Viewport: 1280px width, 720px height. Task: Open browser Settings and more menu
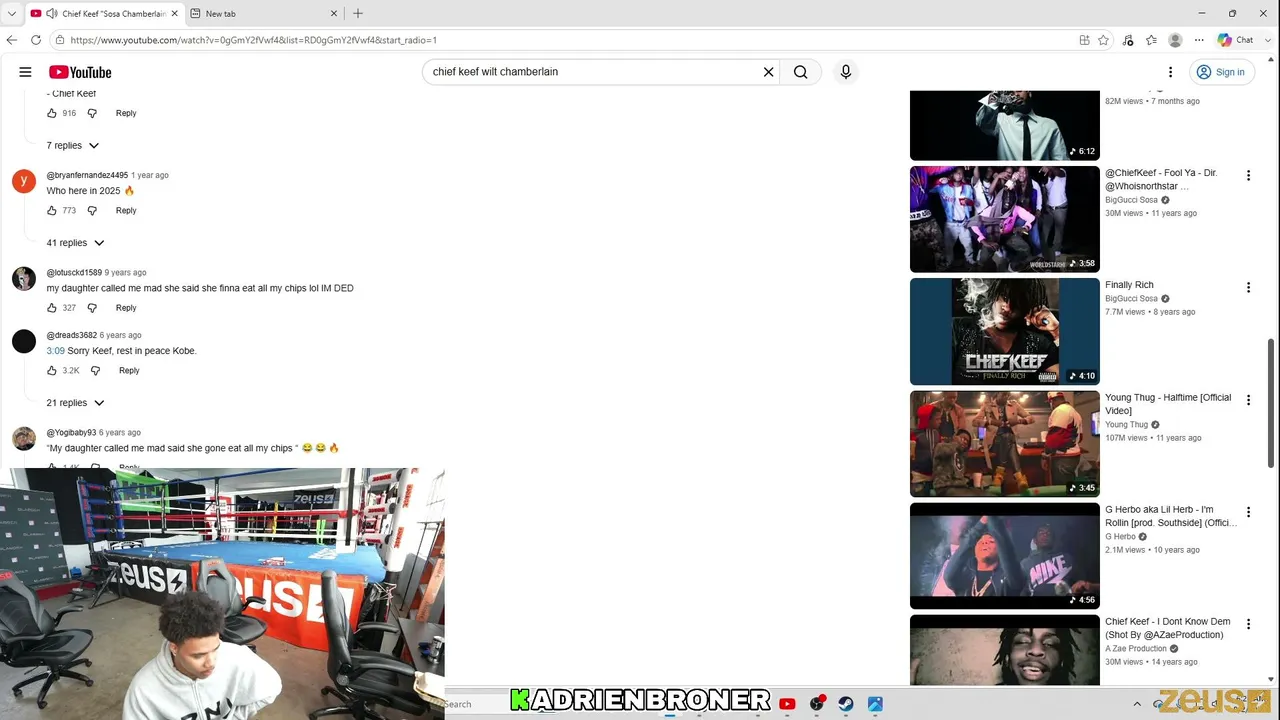click(1199, 40)
